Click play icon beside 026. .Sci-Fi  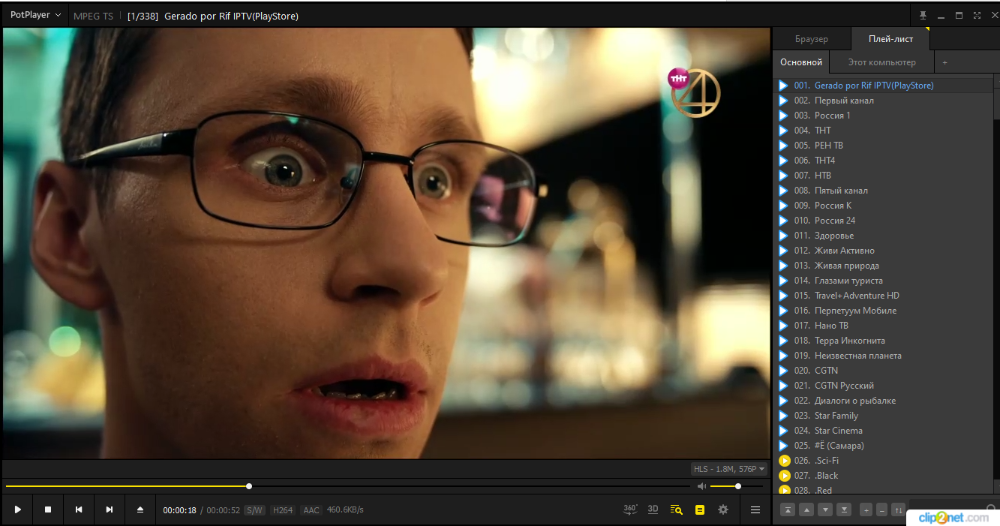coord(784,460)
